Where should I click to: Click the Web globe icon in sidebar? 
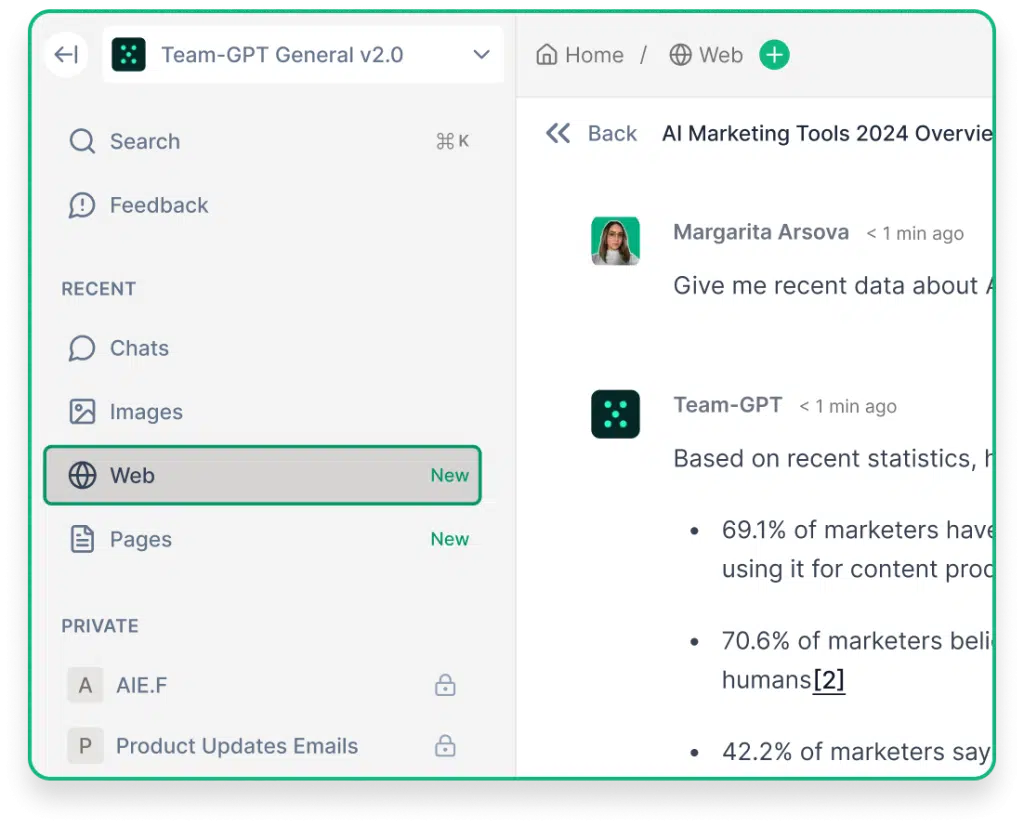pyautogui.click(x=82, y=476)
